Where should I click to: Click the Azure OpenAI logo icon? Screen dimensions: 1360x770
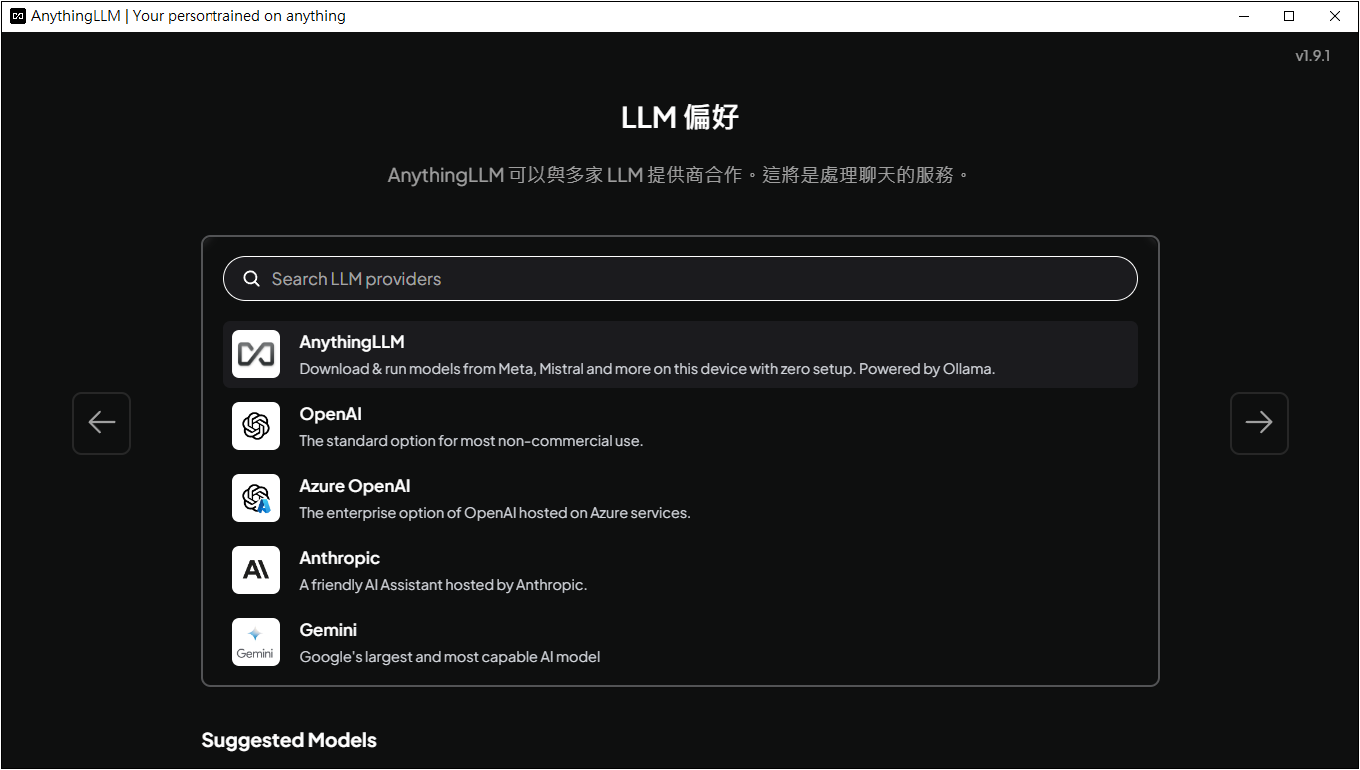tap(256, 498)
